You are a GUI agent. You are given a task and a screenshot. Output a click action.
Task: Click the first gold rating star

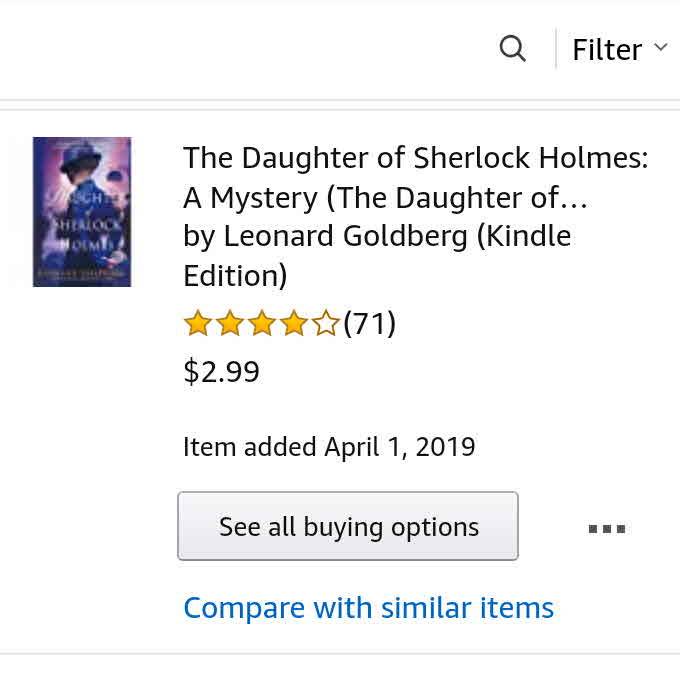point(197,324)
